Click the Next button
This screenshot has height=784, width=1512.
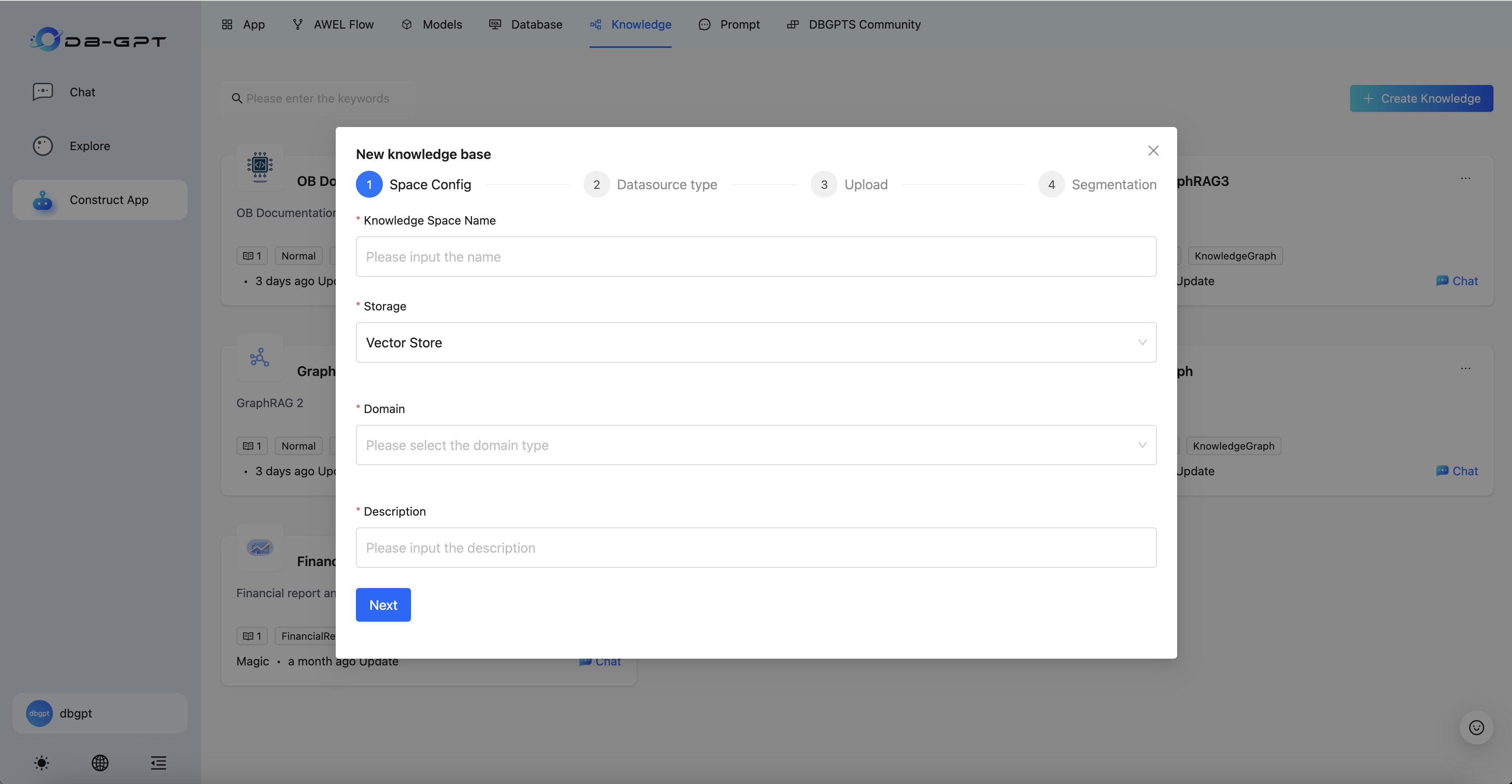pos(383,604)
